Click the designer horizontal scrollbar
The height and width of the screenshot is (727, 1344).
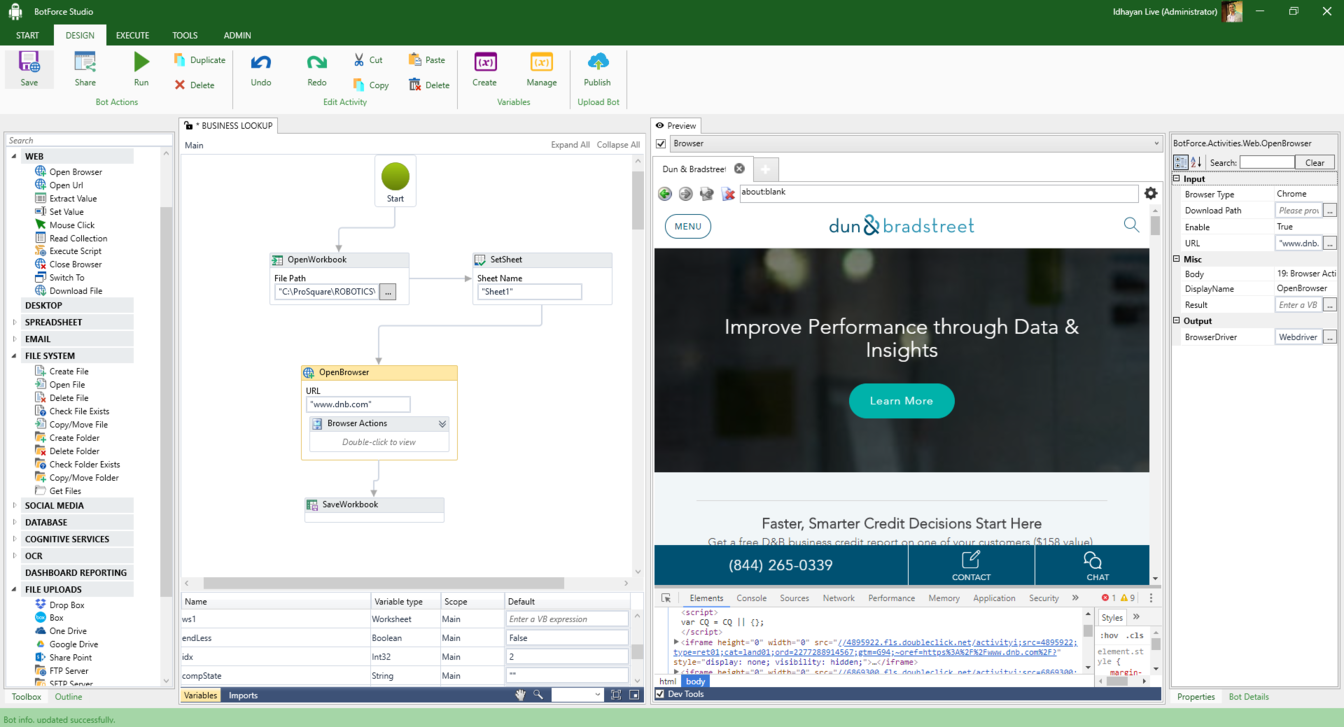pos(383,583)
